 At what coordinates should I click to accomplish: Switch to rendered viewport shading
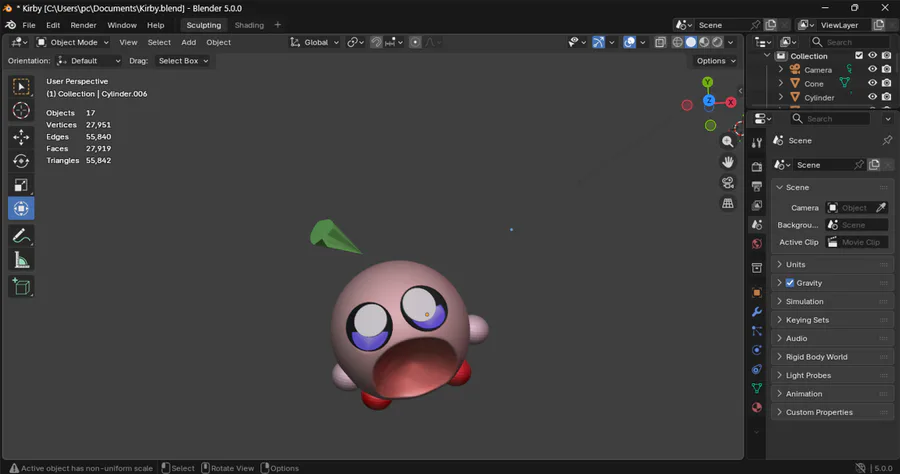[717, 42]
